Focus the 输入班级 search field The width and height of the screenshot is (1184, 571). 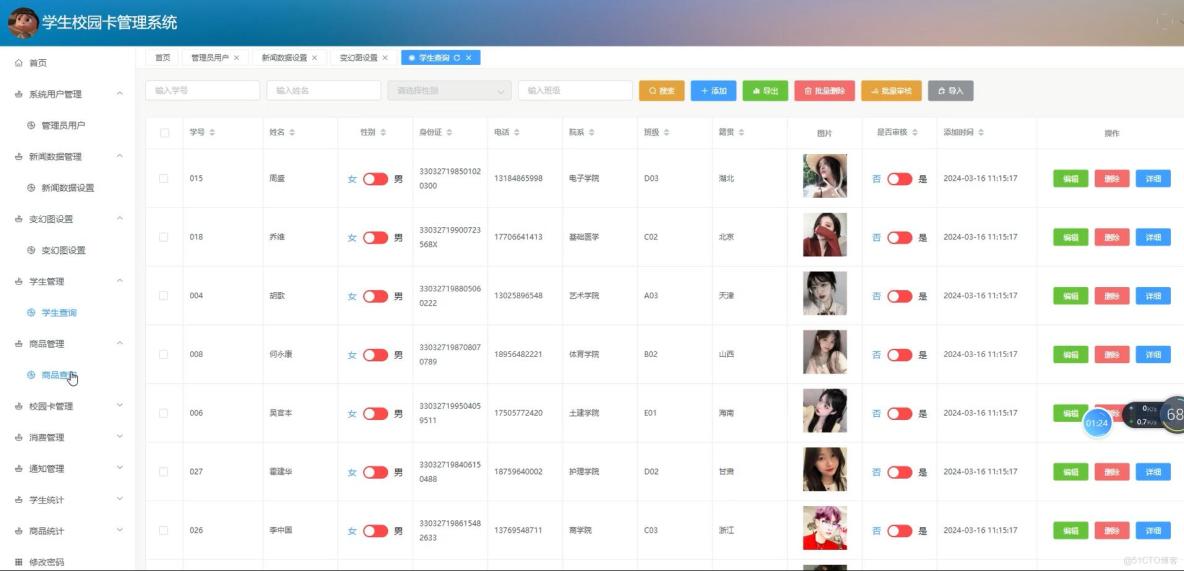(x=575, y=91)
